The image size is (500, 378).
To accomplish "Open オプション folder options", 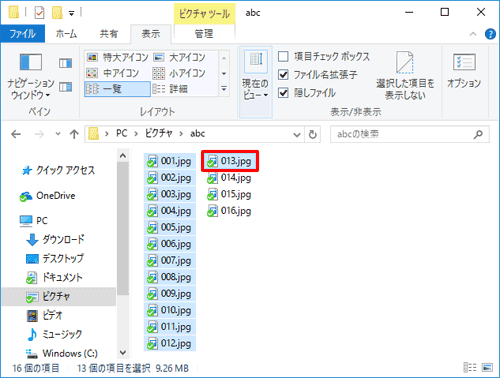I will [x=464, y=71].
